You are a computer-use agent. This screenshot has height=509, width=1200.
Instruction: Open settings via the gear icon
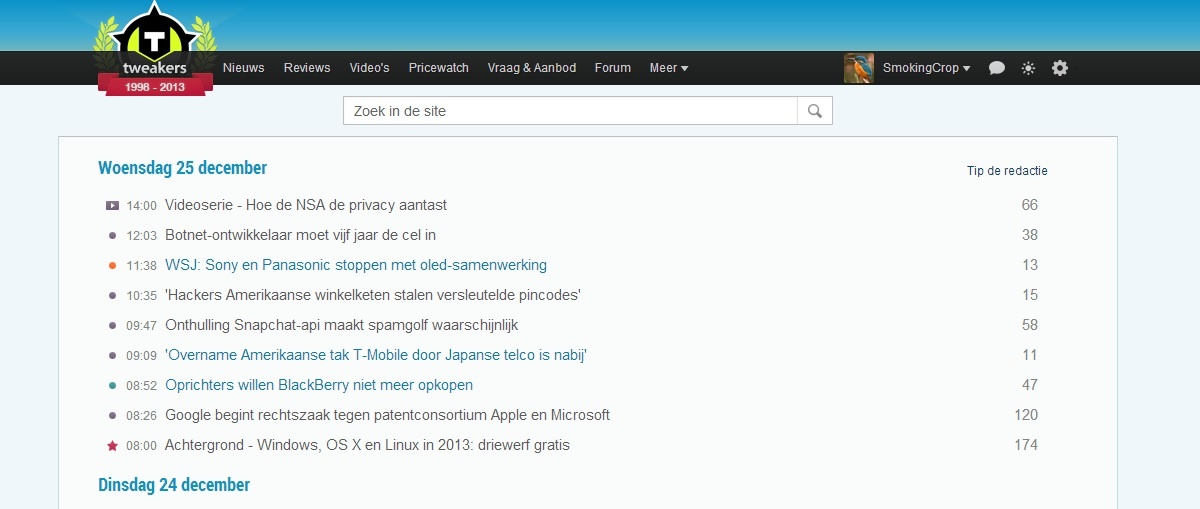pyautogui.click(x=1060, y=68)
